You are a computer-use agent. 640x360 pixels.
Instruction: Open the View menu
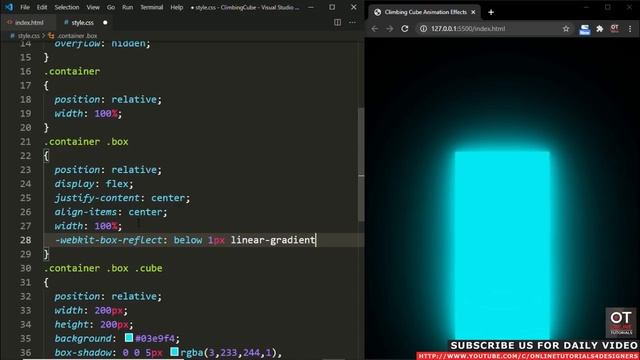[93, 7]
